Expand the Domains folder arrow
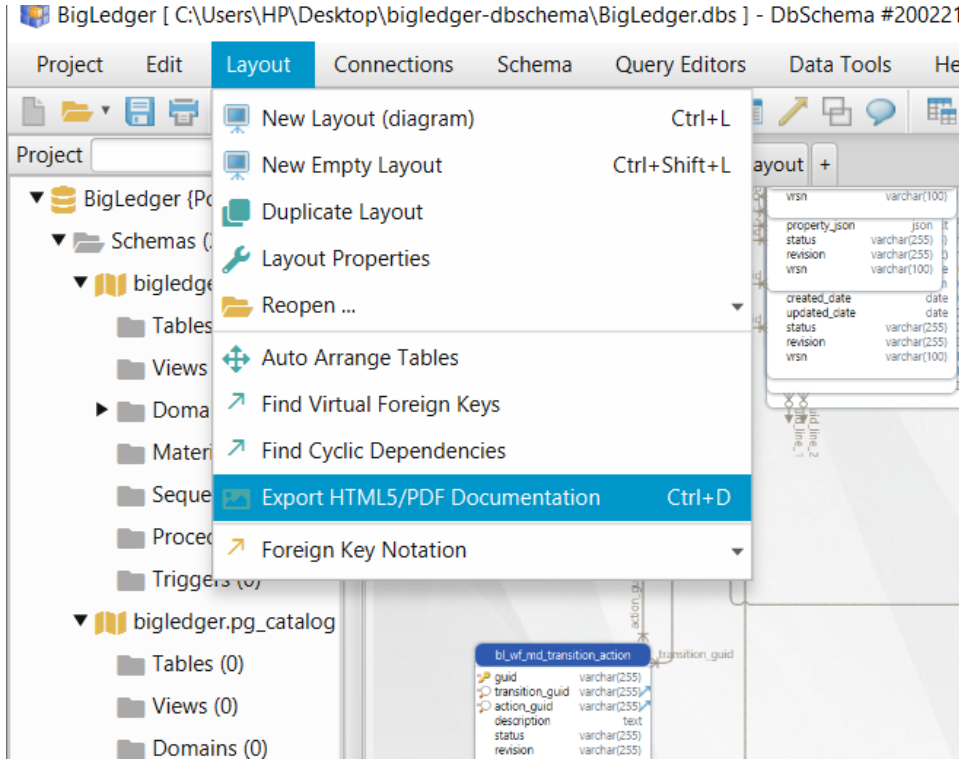The width and height of the screenshot is (968, 762). [x=102, y=409]
